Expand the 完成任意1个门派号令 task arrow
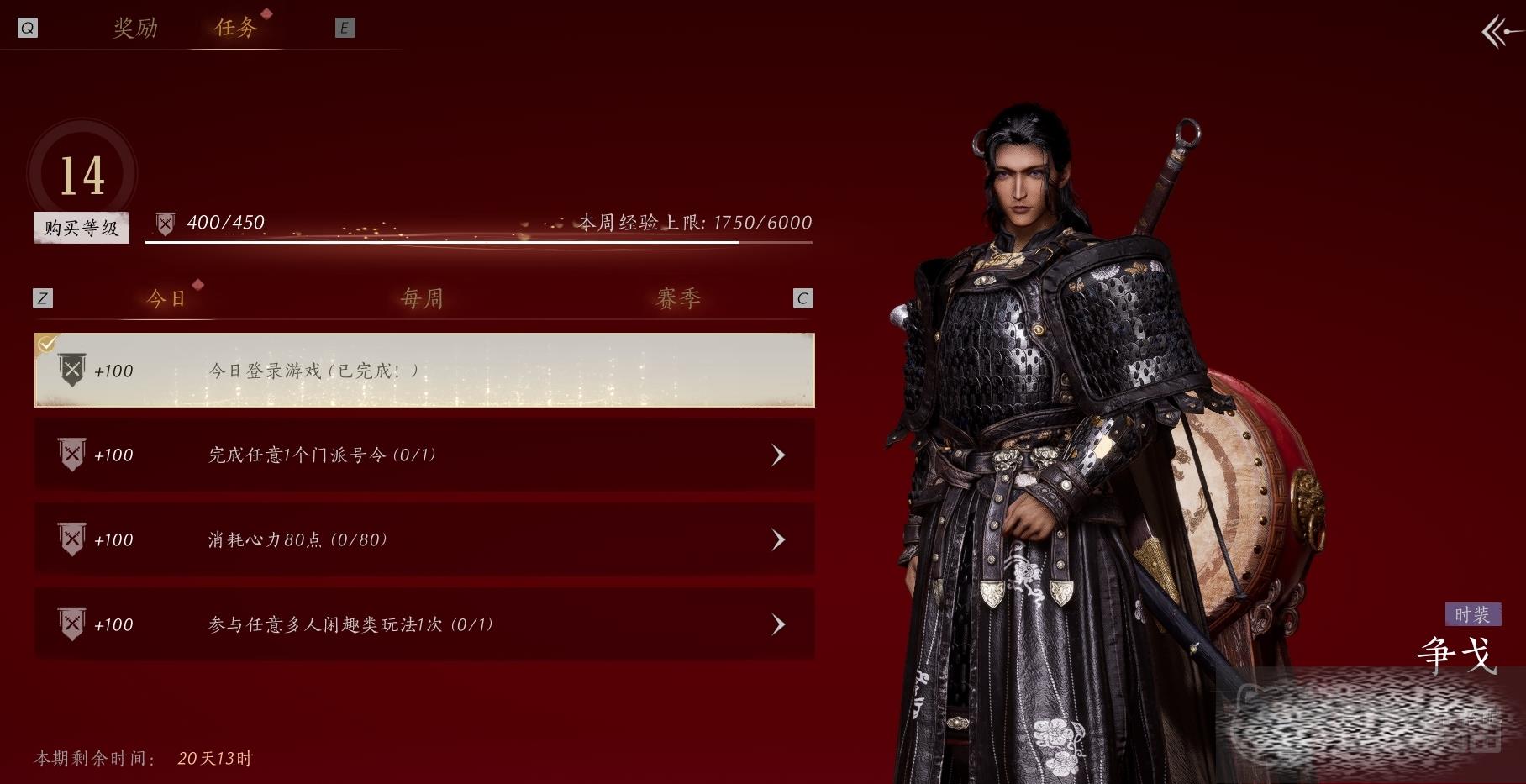Screen dimensions: 1526x784 tap(778, 455)
